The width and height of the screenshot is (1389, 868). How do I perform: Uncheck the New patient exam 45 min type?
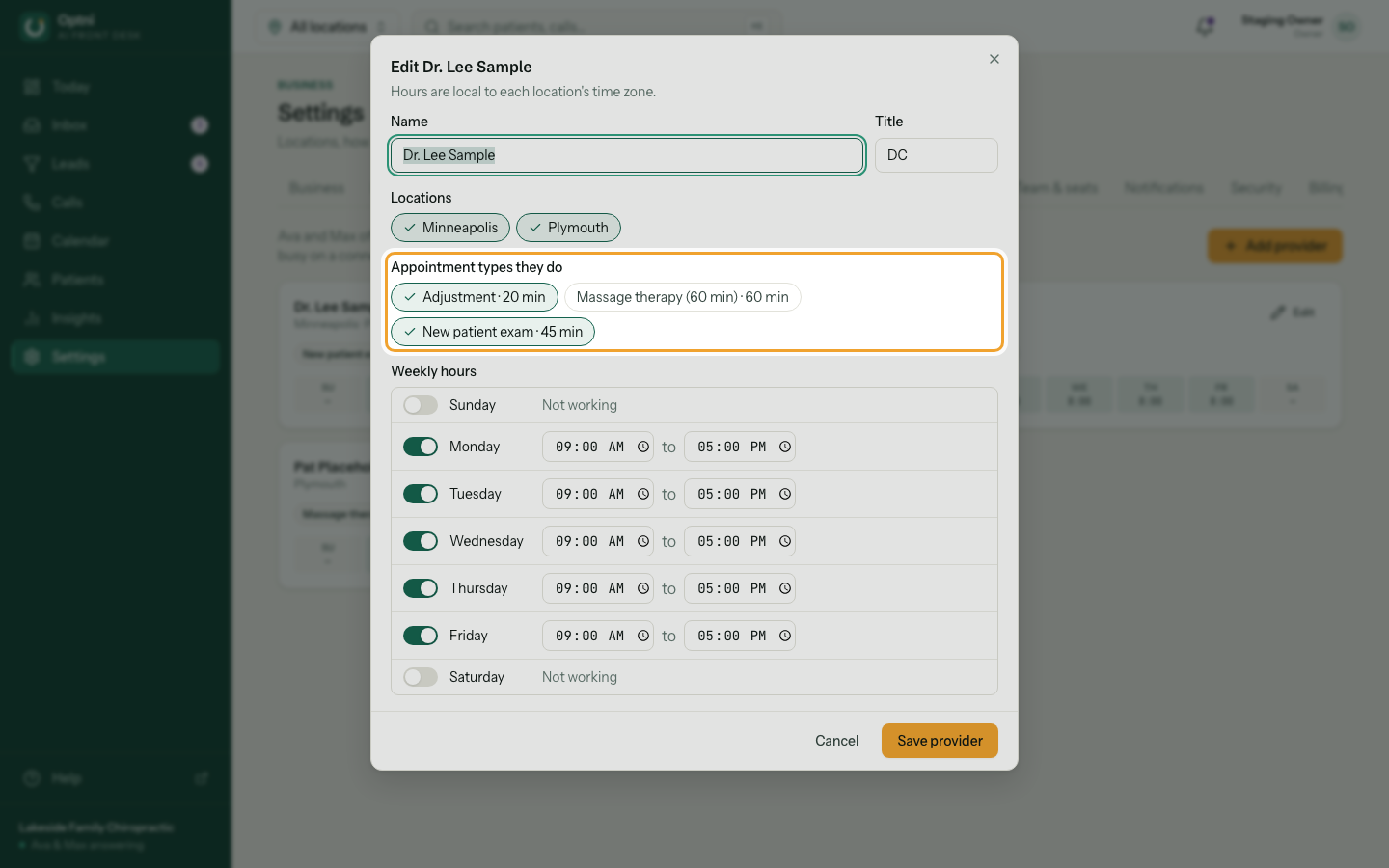(x=493, y=332)
